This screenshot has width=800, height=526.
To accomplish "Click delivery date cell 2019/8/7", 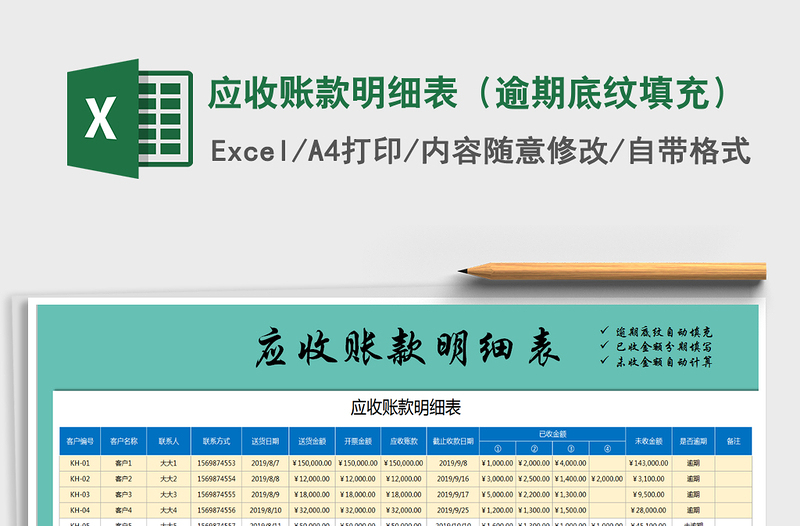I will pyautogui.click(x=265, y=463).
